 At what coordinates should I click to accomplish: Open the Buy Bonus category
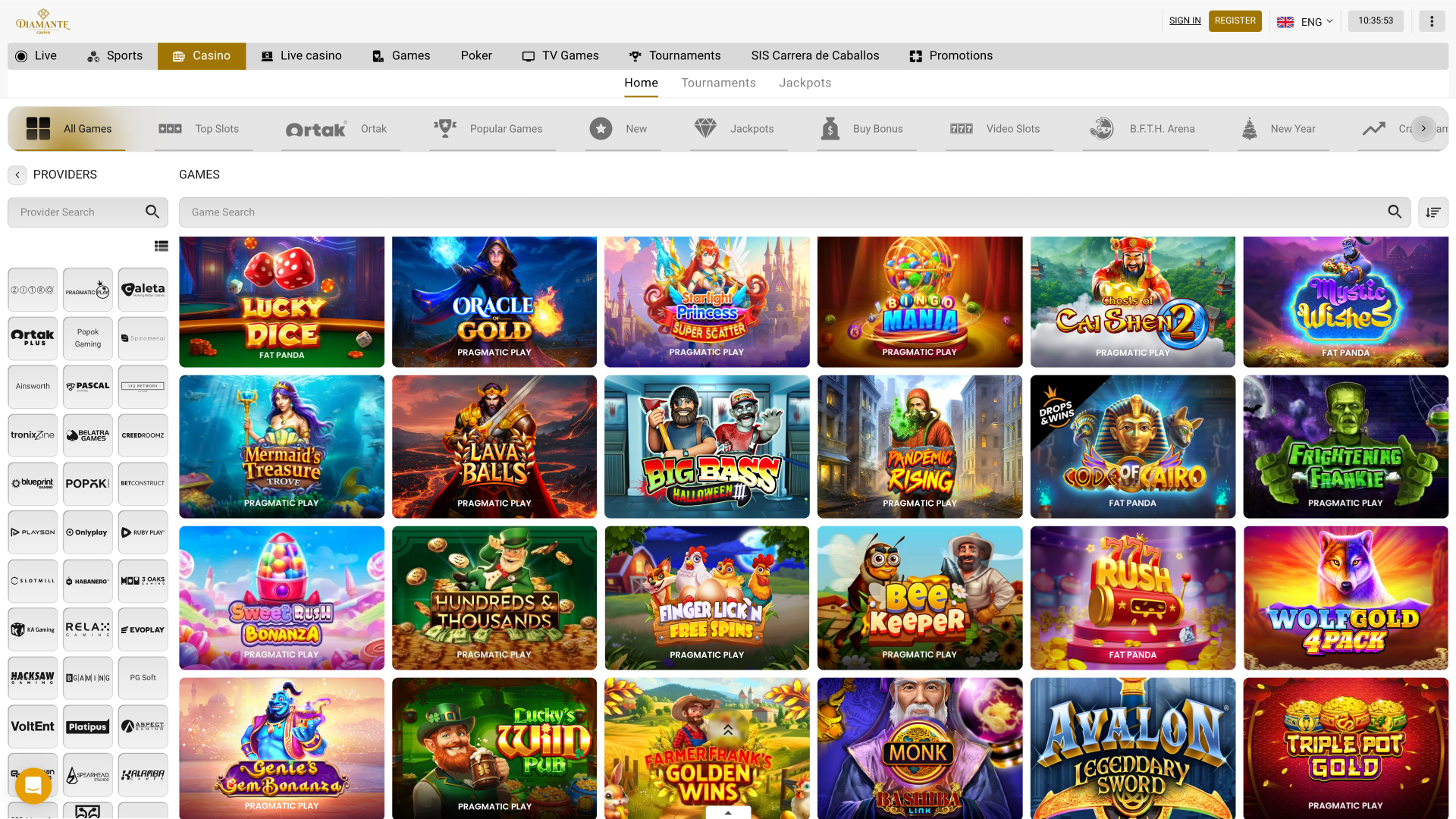830,128
